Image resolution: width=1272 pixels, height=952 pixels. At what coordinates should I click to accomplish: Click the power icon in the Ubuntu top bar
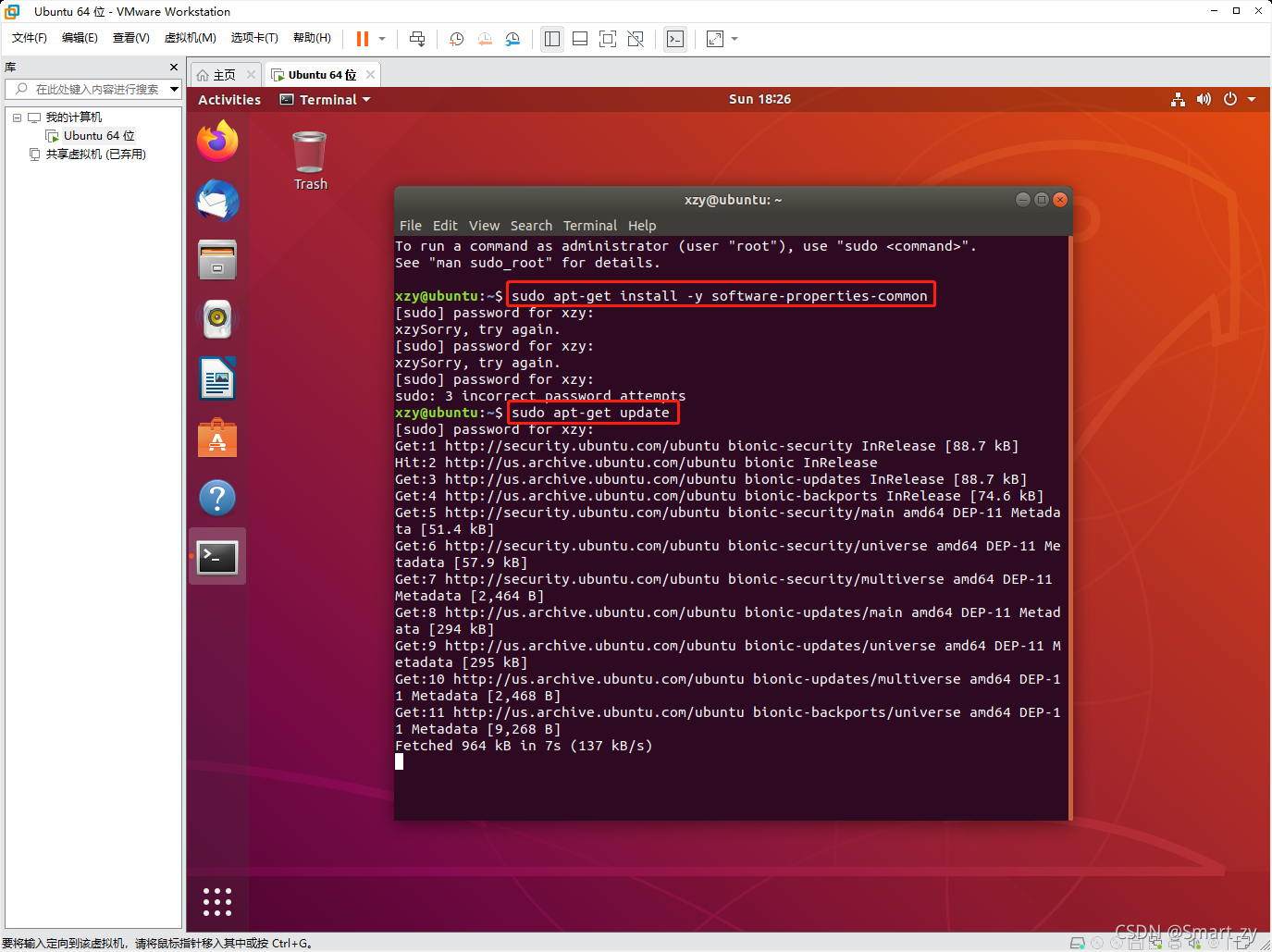[1230, 99]
